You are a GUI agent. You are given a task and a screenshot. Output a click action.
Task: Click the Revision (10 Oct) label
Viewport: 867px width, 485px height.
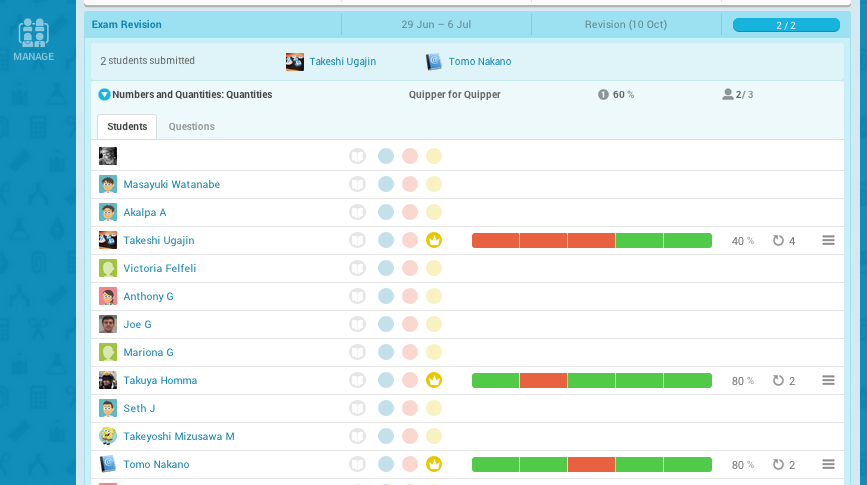point(626,24)
